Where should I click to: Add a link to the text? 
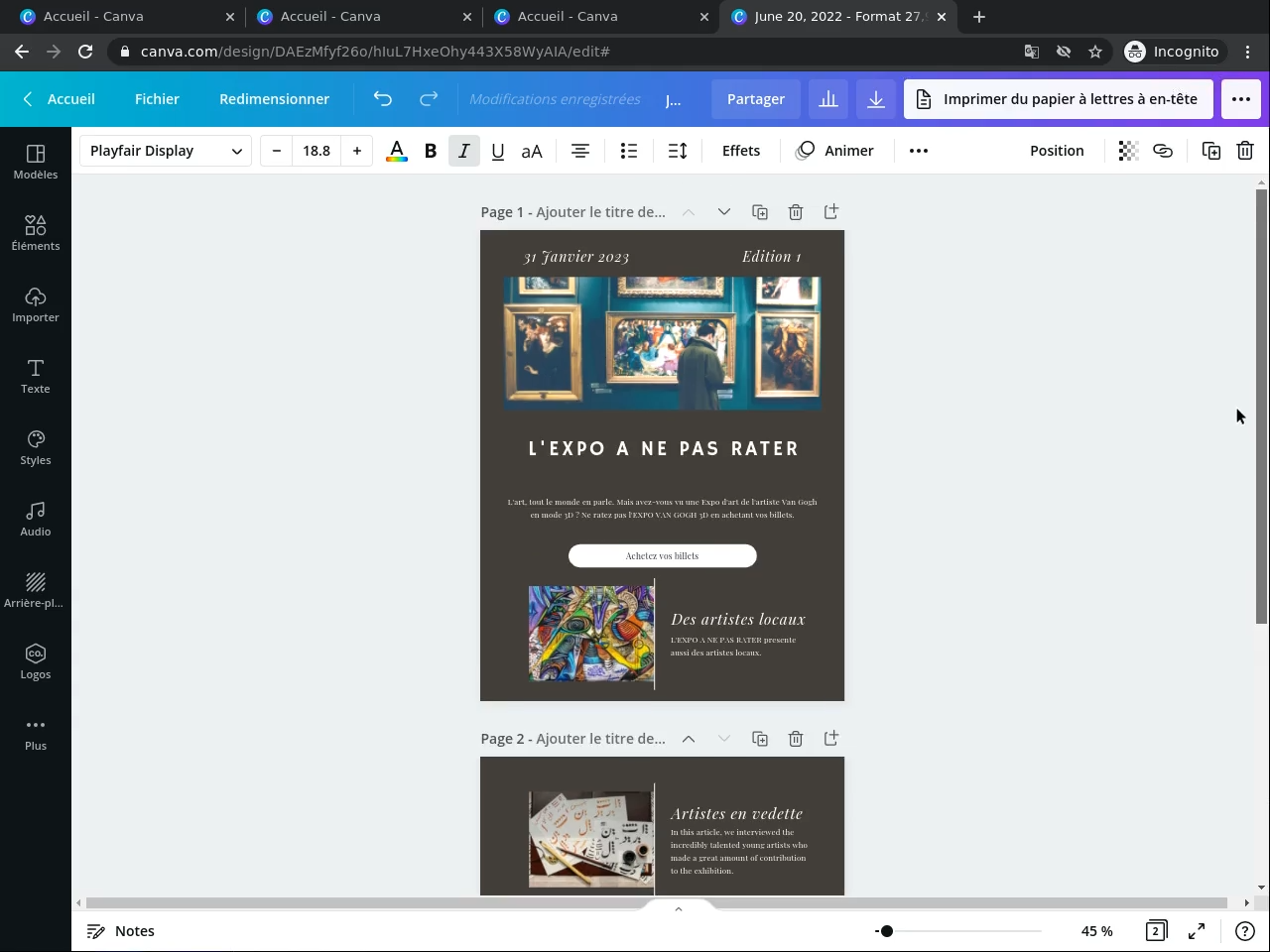[1163, 151]
